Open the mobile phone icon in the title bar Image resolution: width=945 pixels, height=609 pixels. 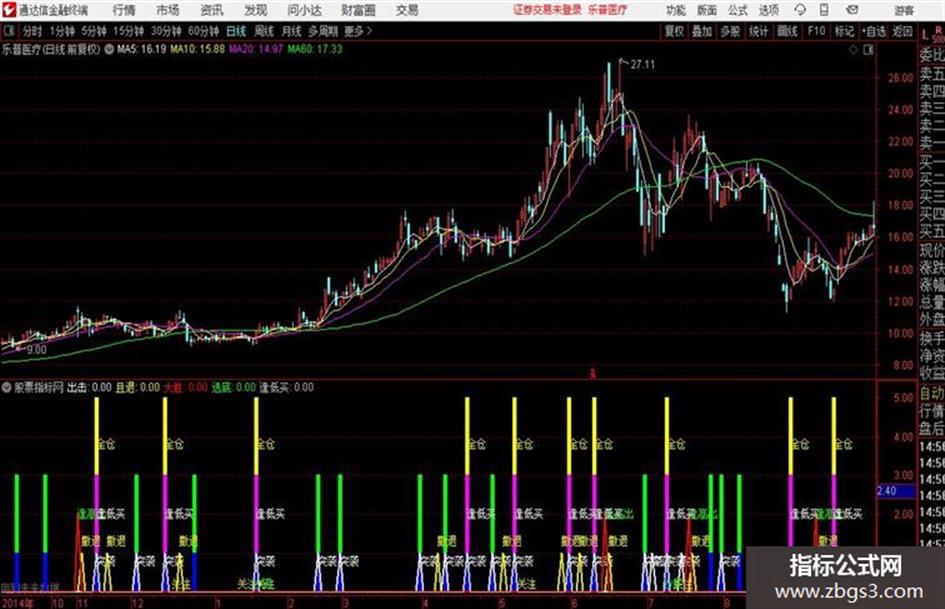[x=824, y=10]
